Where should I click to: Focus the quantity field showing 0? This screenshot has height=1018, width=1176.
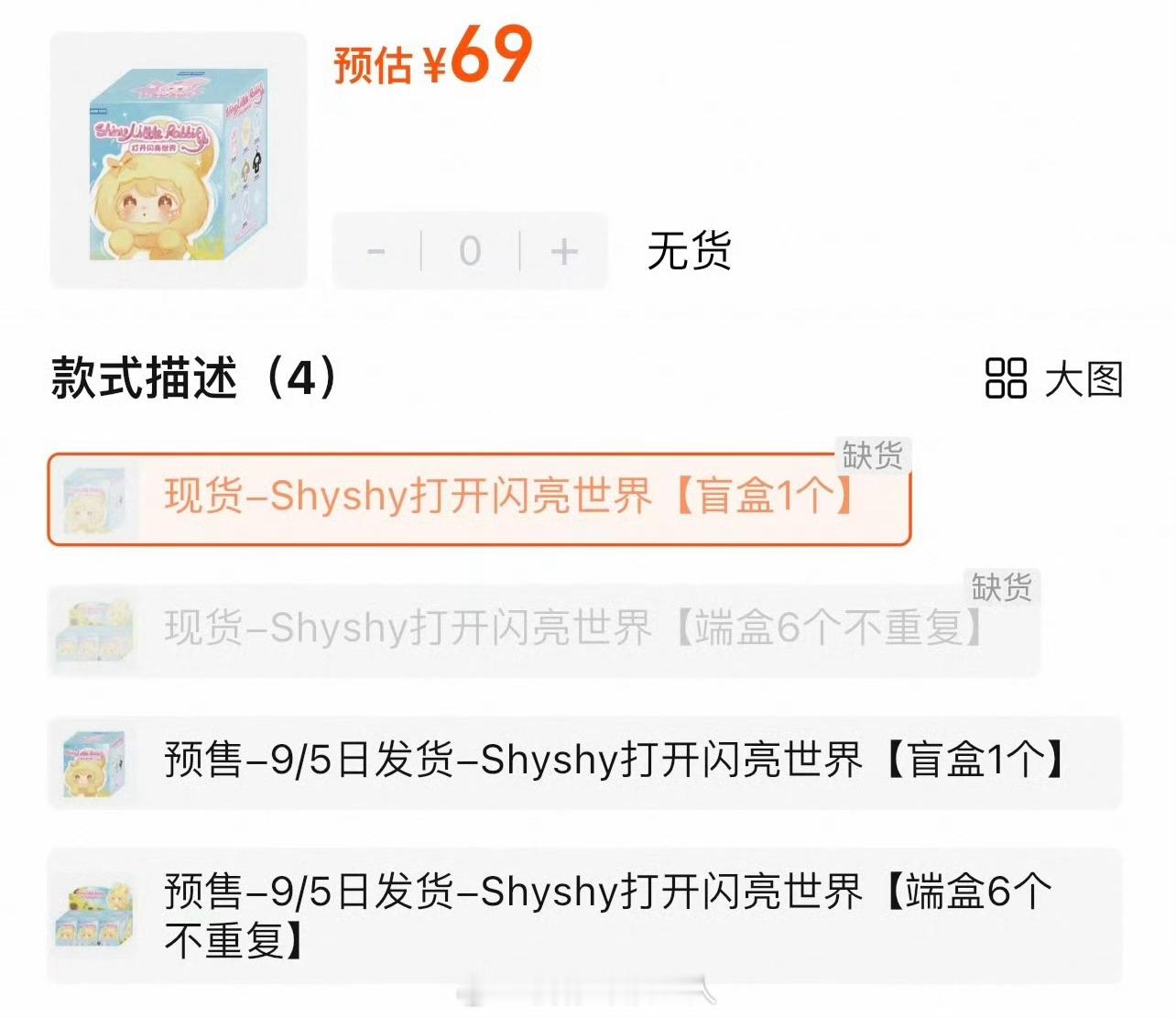point(470,251)
